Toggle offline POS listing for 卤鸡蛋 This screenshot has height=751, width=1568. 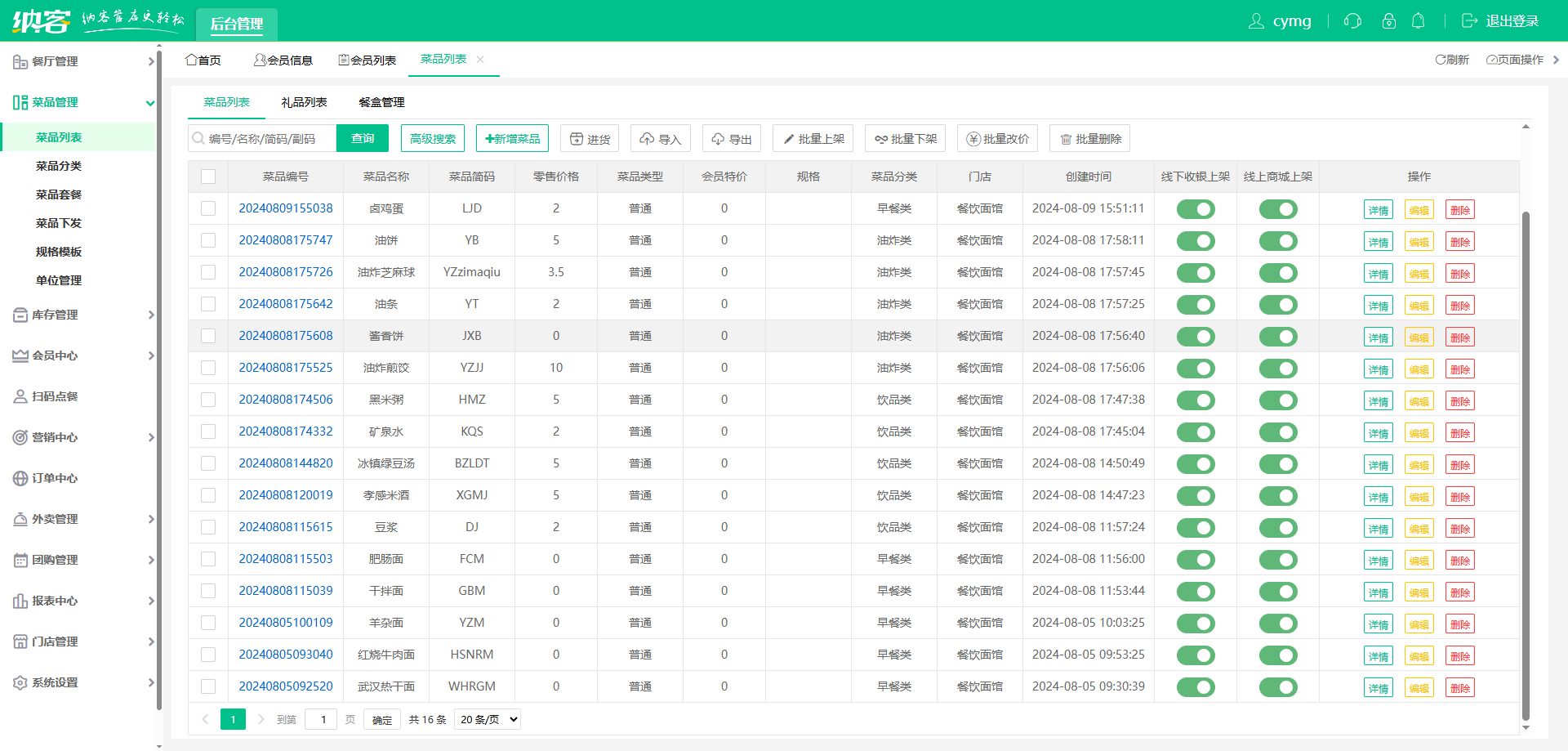1196,209
